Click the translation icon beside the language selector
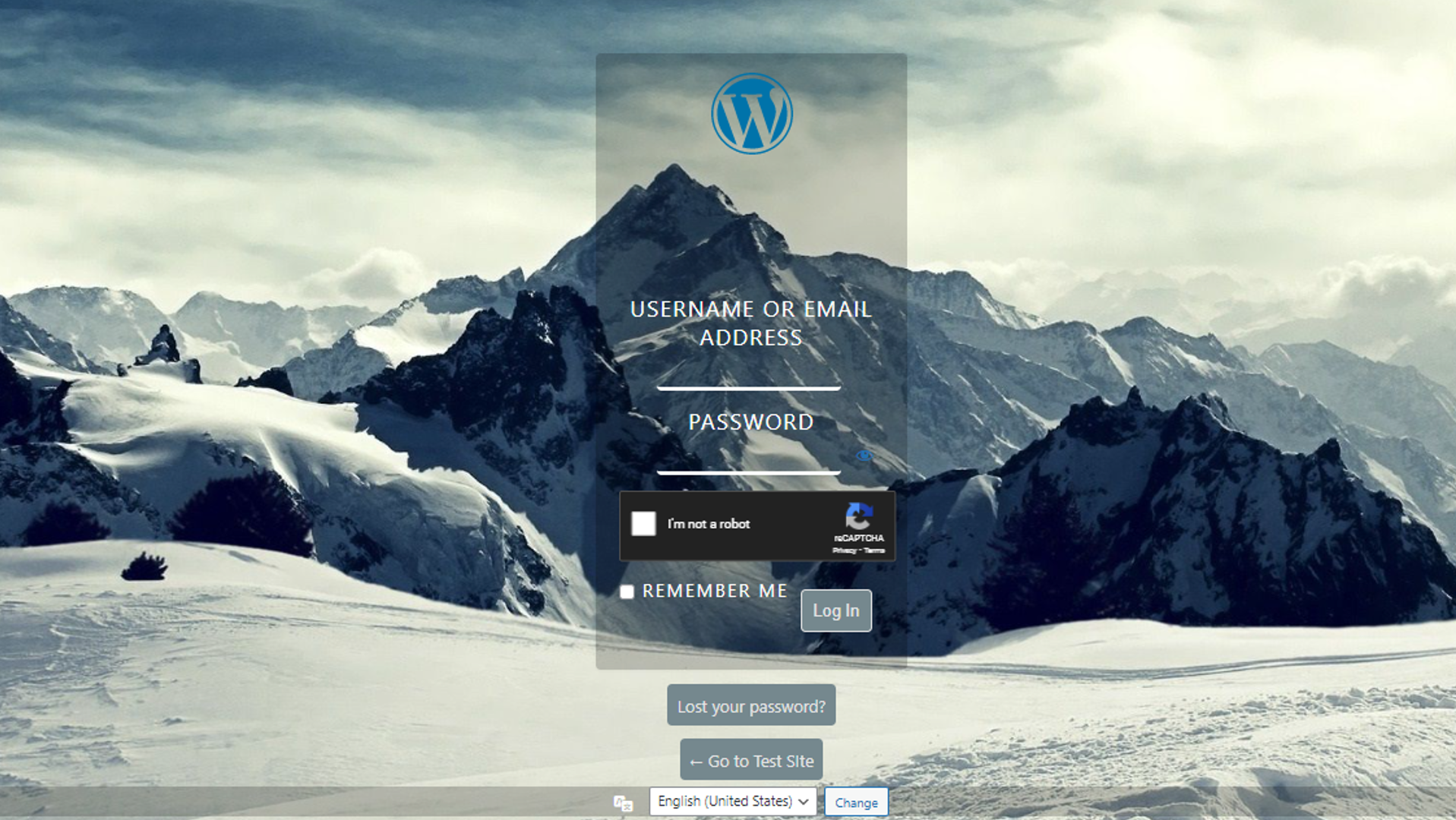 click(623, 803)
